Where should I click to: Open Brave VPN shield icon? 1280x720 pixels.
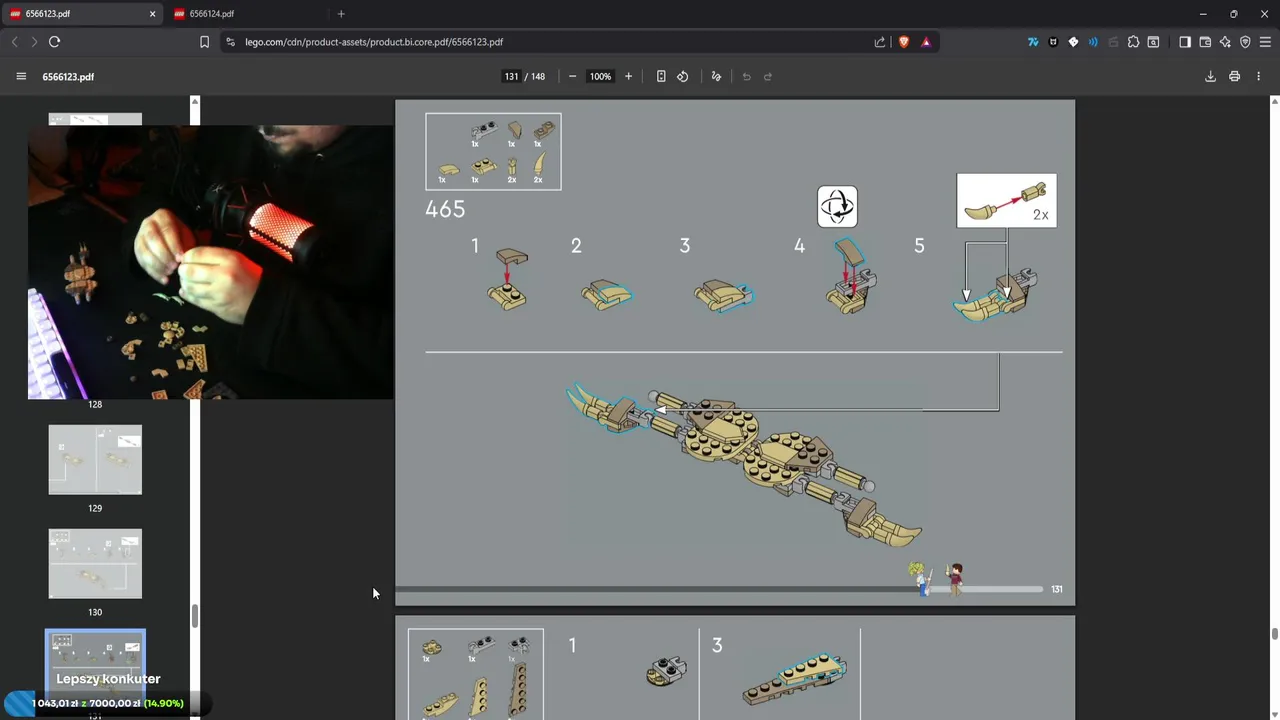(x=1245, y=42)
